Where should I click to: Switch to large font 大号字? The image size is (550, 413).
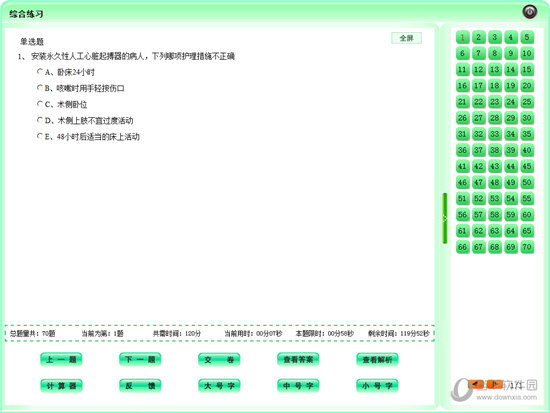coord(219,386)
